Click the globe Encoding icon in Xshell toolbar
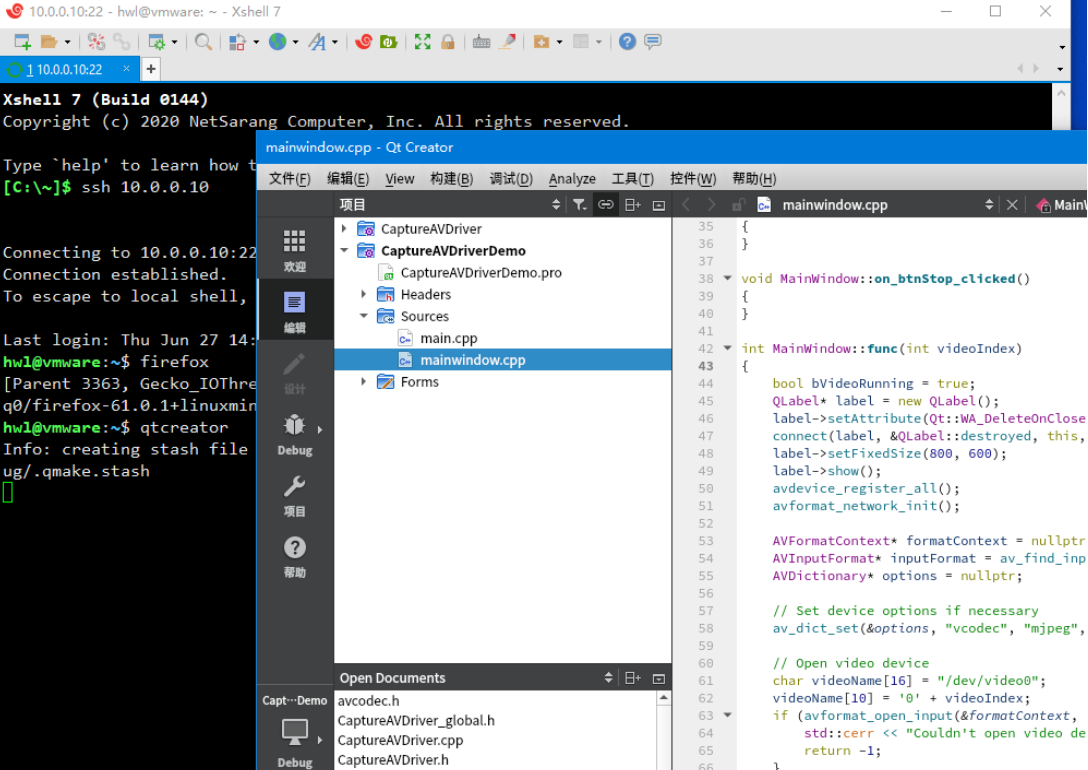The width and height of the screenshot is (1088, 770). [278, 42]
